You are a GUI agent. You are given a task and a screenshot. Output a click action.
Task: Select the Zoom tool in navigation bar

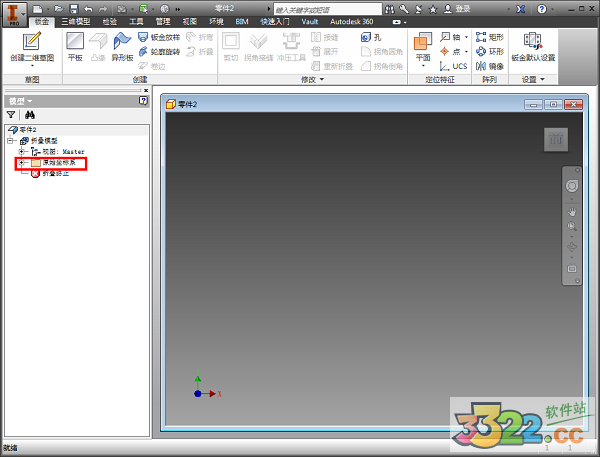click(x=572, y=226)
